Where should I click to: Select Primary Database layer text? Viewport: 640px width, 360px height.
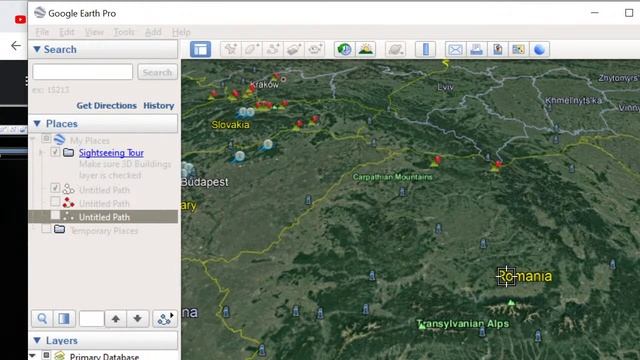click(x=104, y=356)
